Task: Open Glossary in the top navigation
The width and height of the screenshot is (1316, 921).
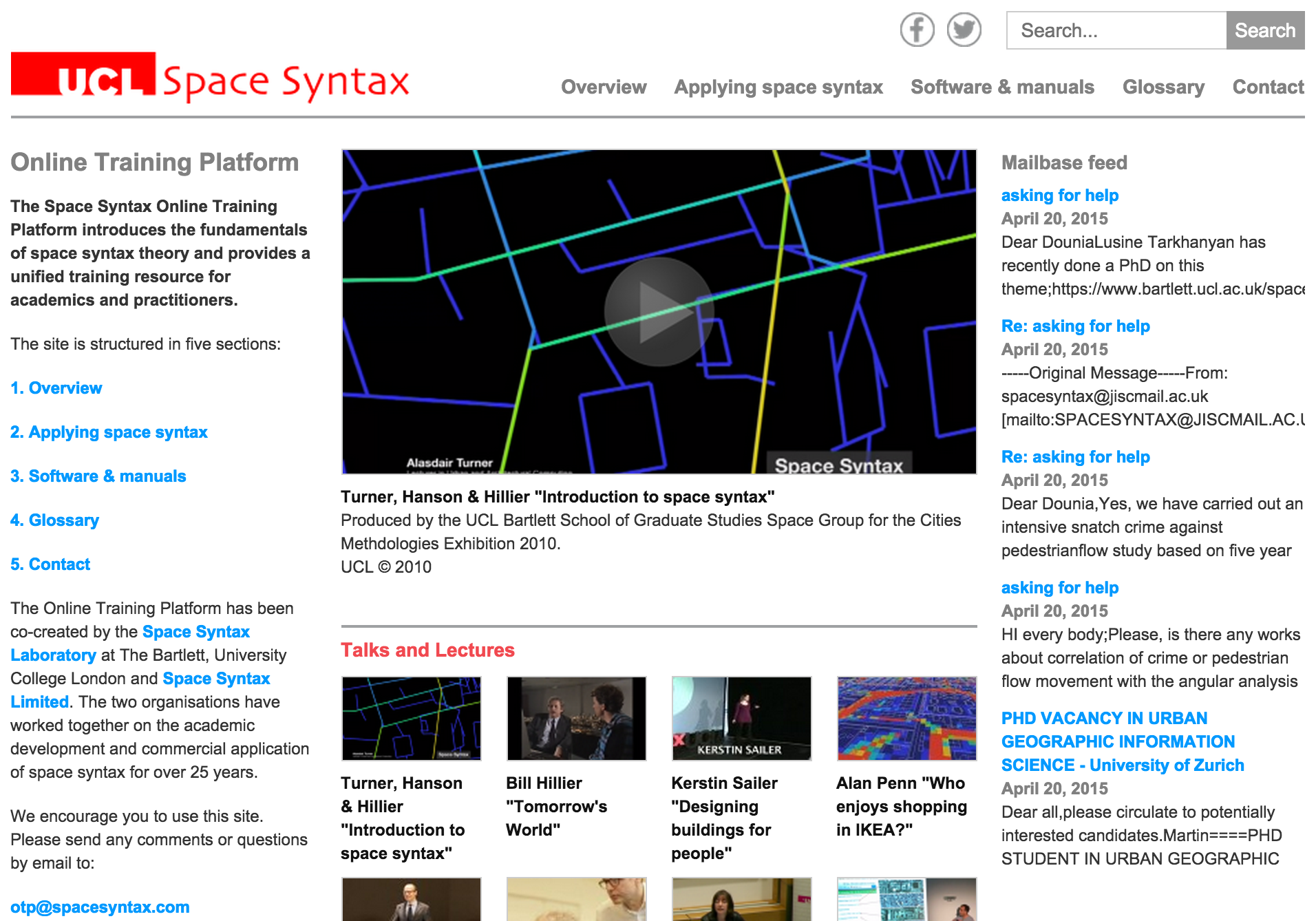Action: pos(1163,87)
